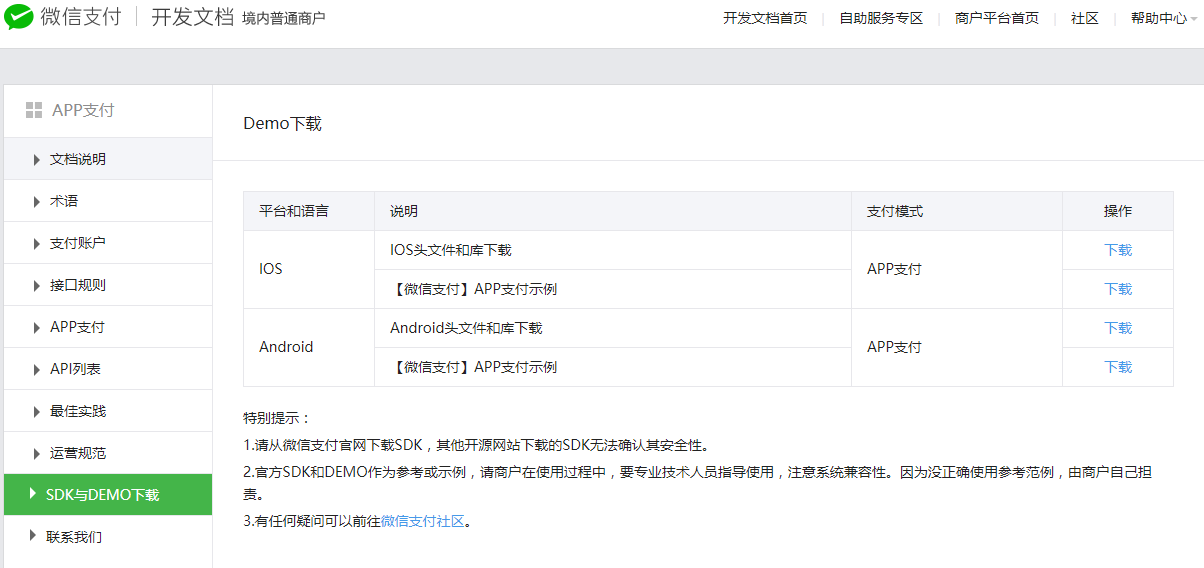Viewport: 1204px width, 568px height.
Task: Click the WeChat Pay logo icon
Action: [19, 17]
